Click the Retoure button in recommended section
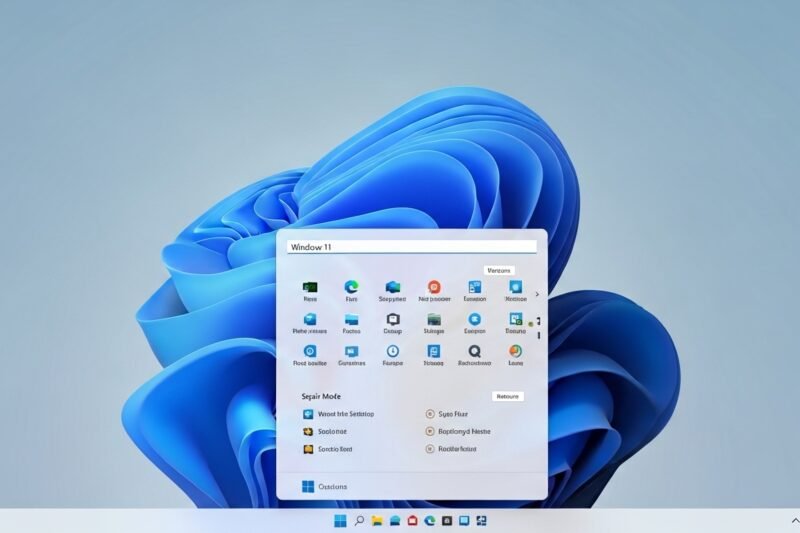The width and height of the screenshot is (800, 533). pyautogui.click(x=508, y=396)
